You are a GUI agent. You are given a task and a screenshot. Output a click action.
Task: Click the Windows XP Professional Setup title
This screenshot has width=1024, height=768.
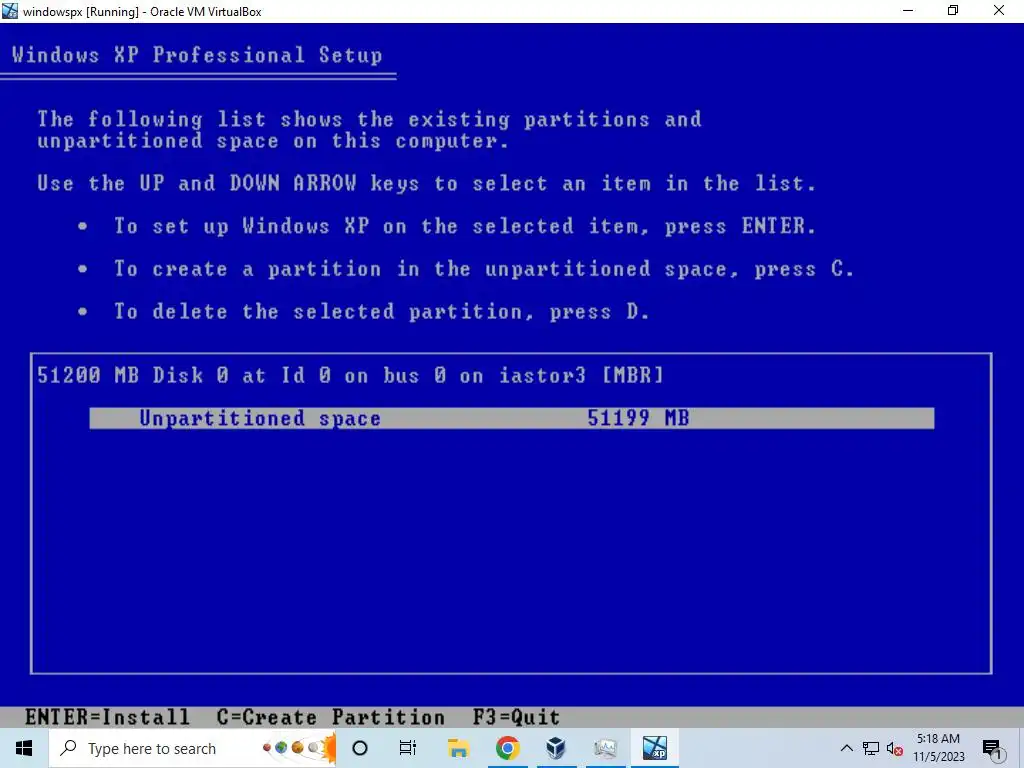197,55
